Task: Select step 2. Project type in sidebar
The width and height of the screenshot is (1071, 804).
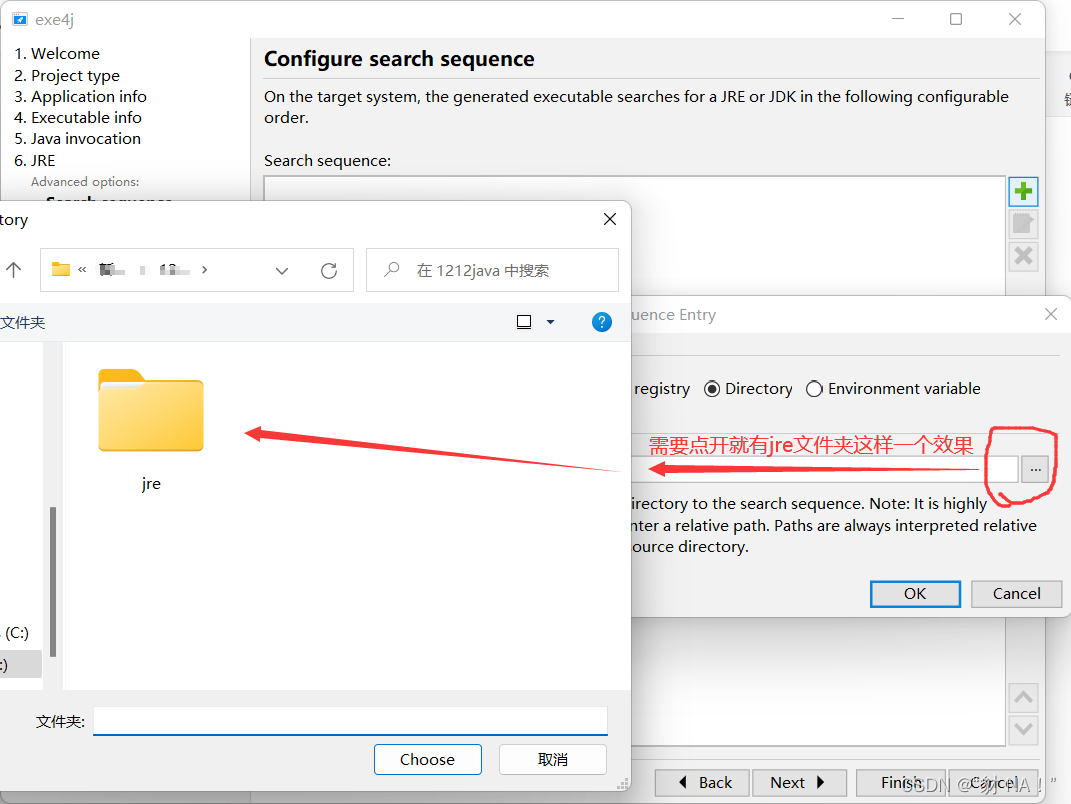Action: click(67, 75)
